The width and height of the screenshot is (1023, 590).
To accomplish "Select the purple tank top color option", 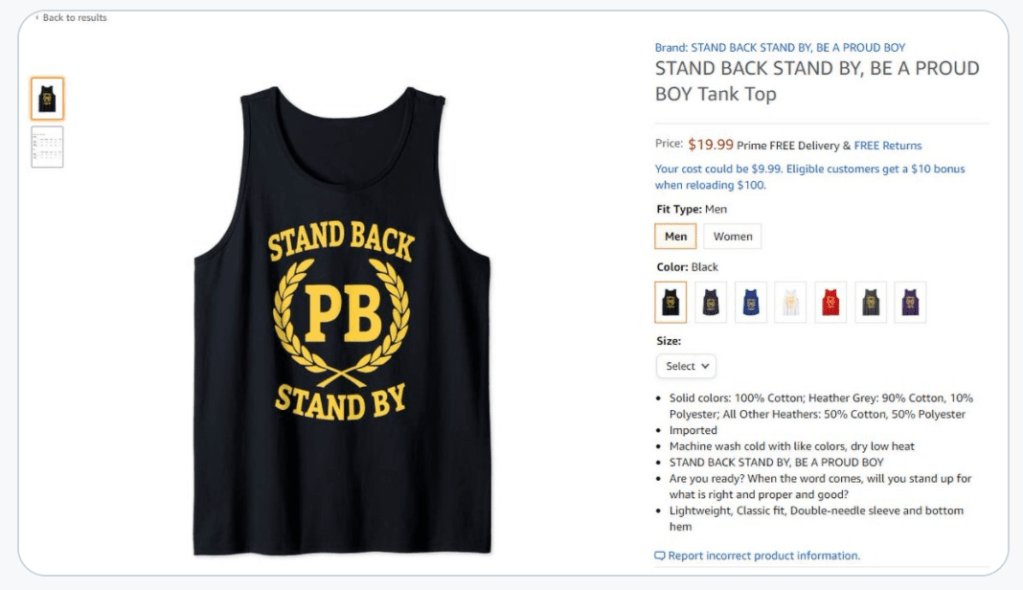I will (910, 302).
